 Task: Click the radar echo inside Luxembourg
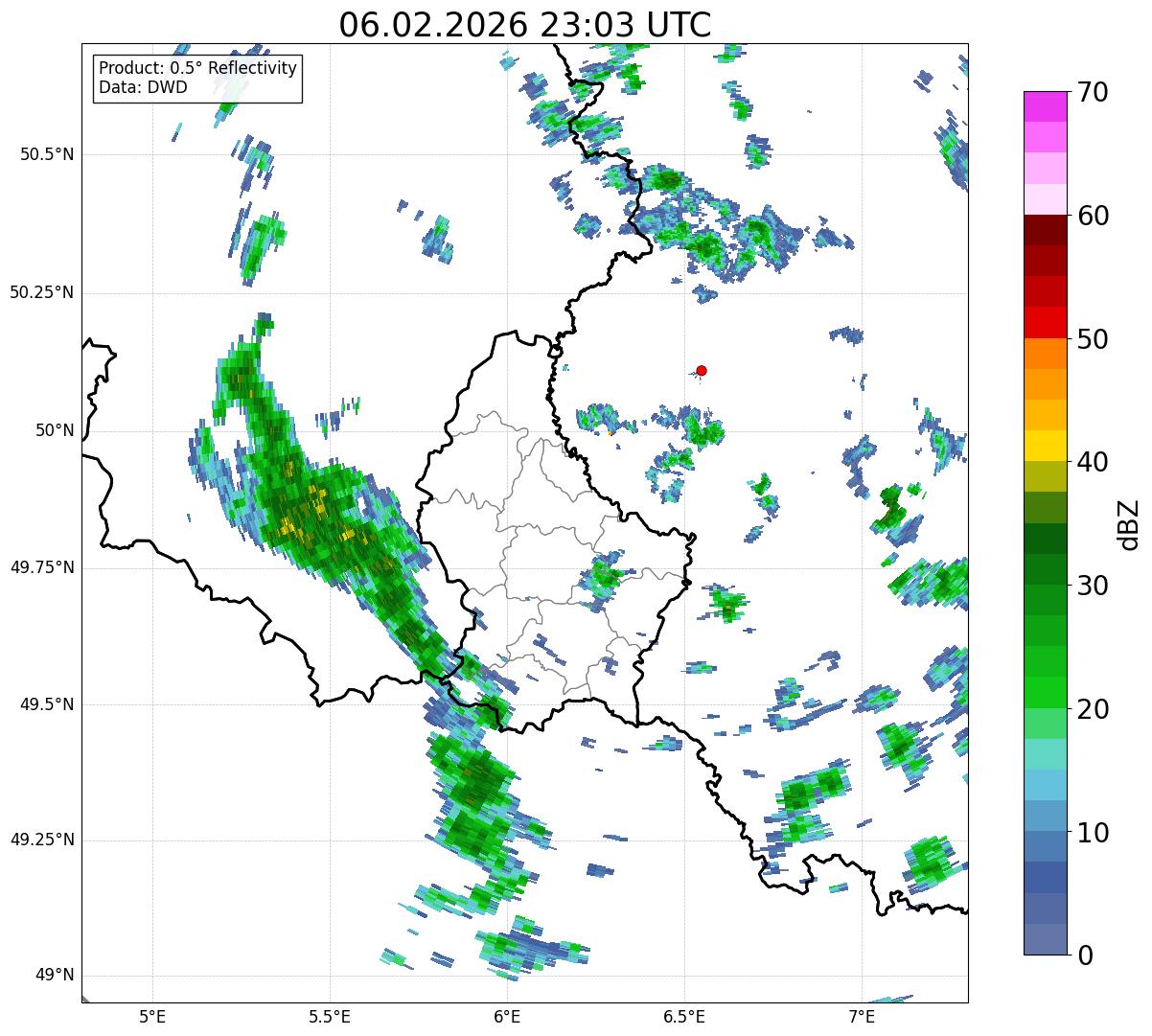[604, 577]
